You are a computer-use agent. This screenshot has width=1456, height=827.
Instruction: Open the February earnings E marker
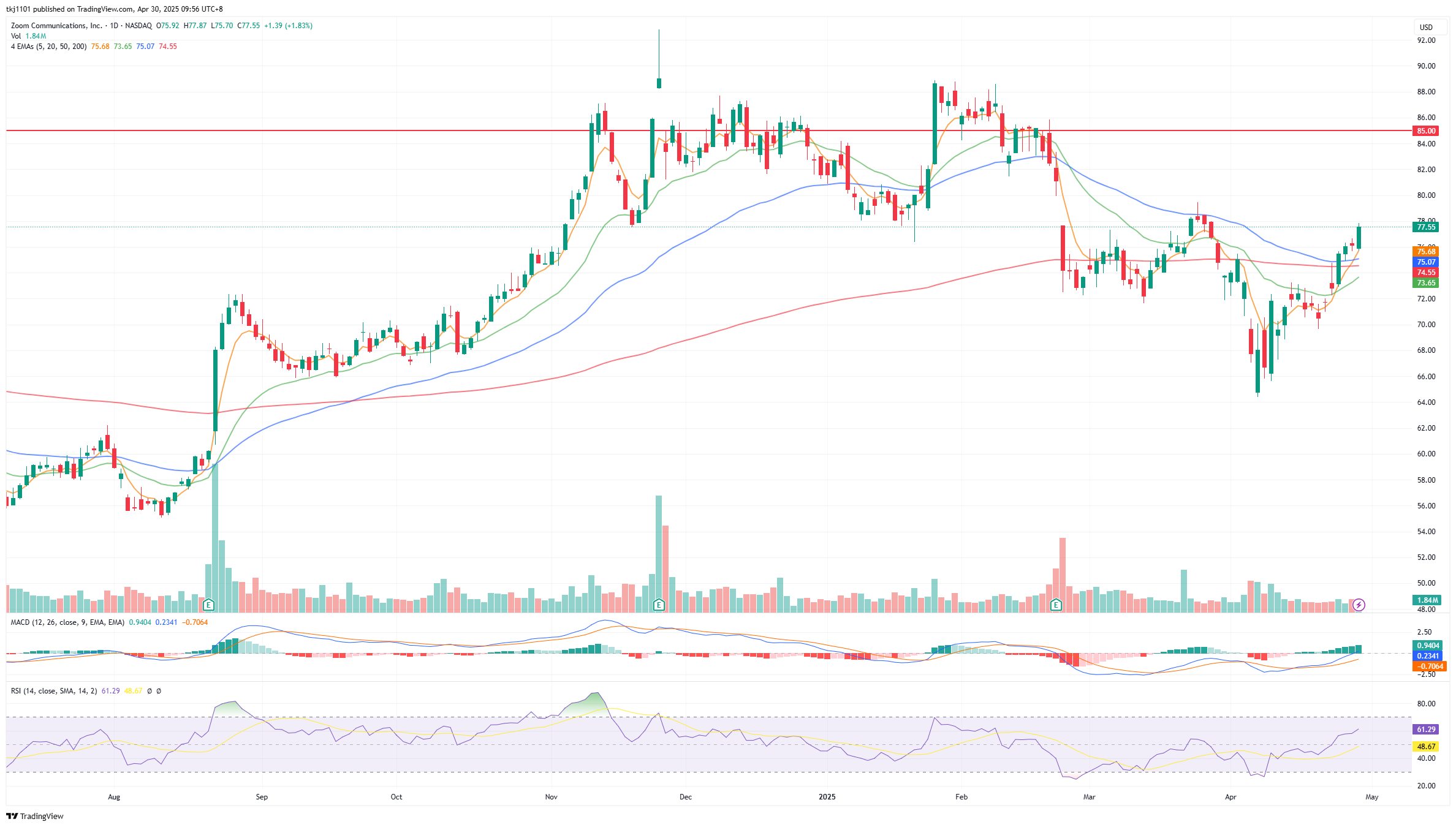1056,605
